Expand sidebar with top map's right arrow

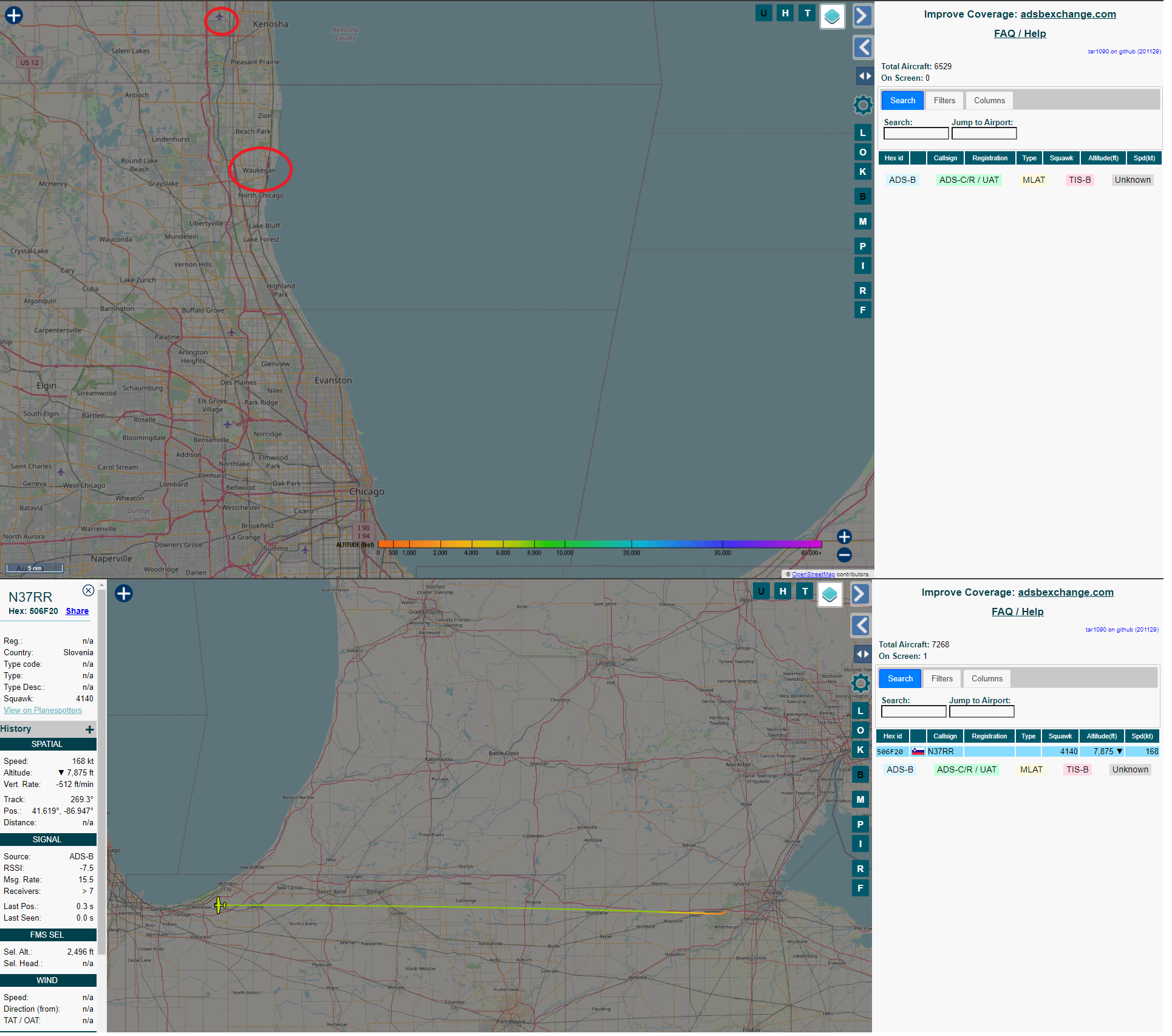[863, 16]
